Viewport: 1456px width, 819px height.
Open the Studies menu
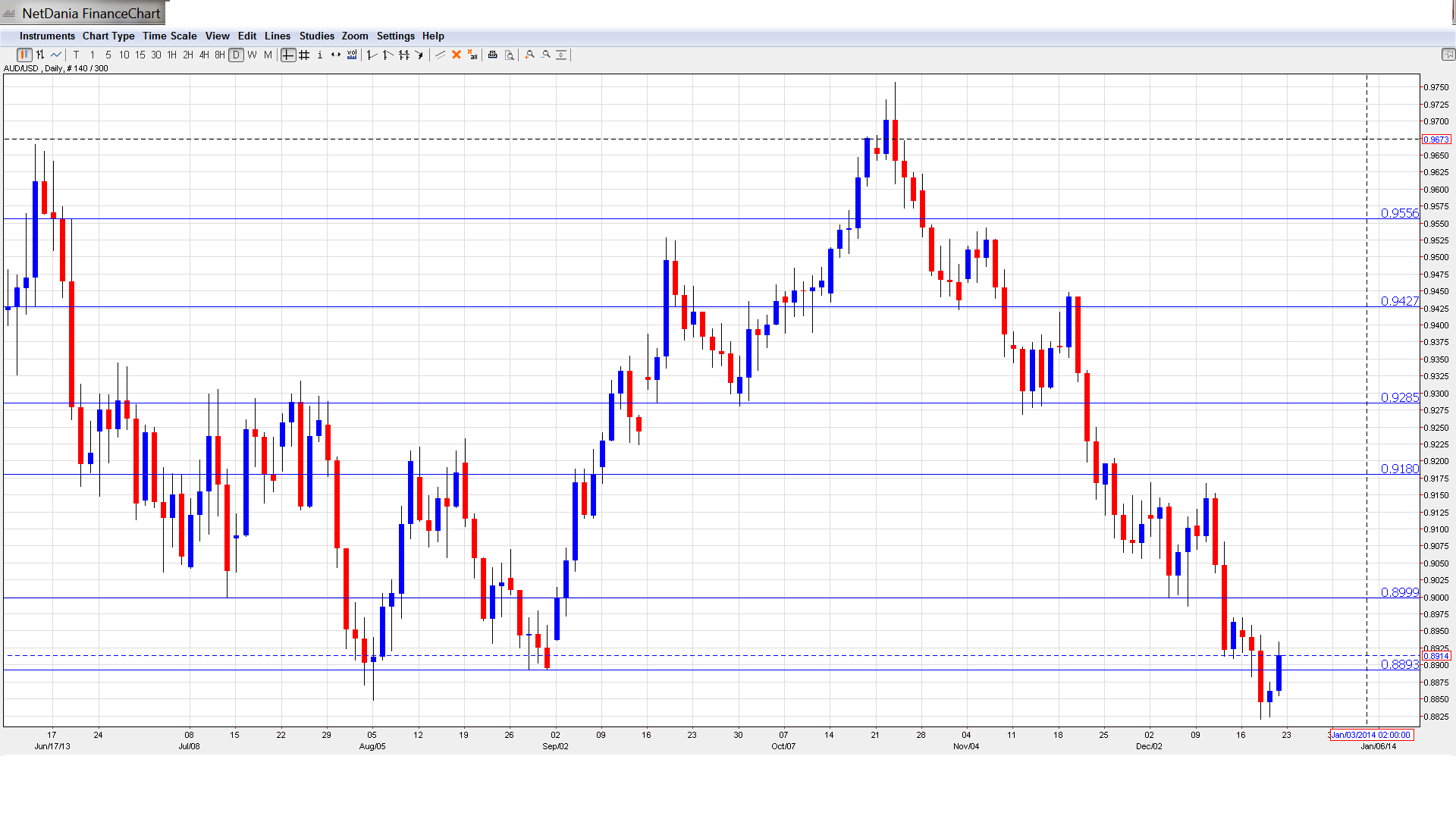[316, 36]
